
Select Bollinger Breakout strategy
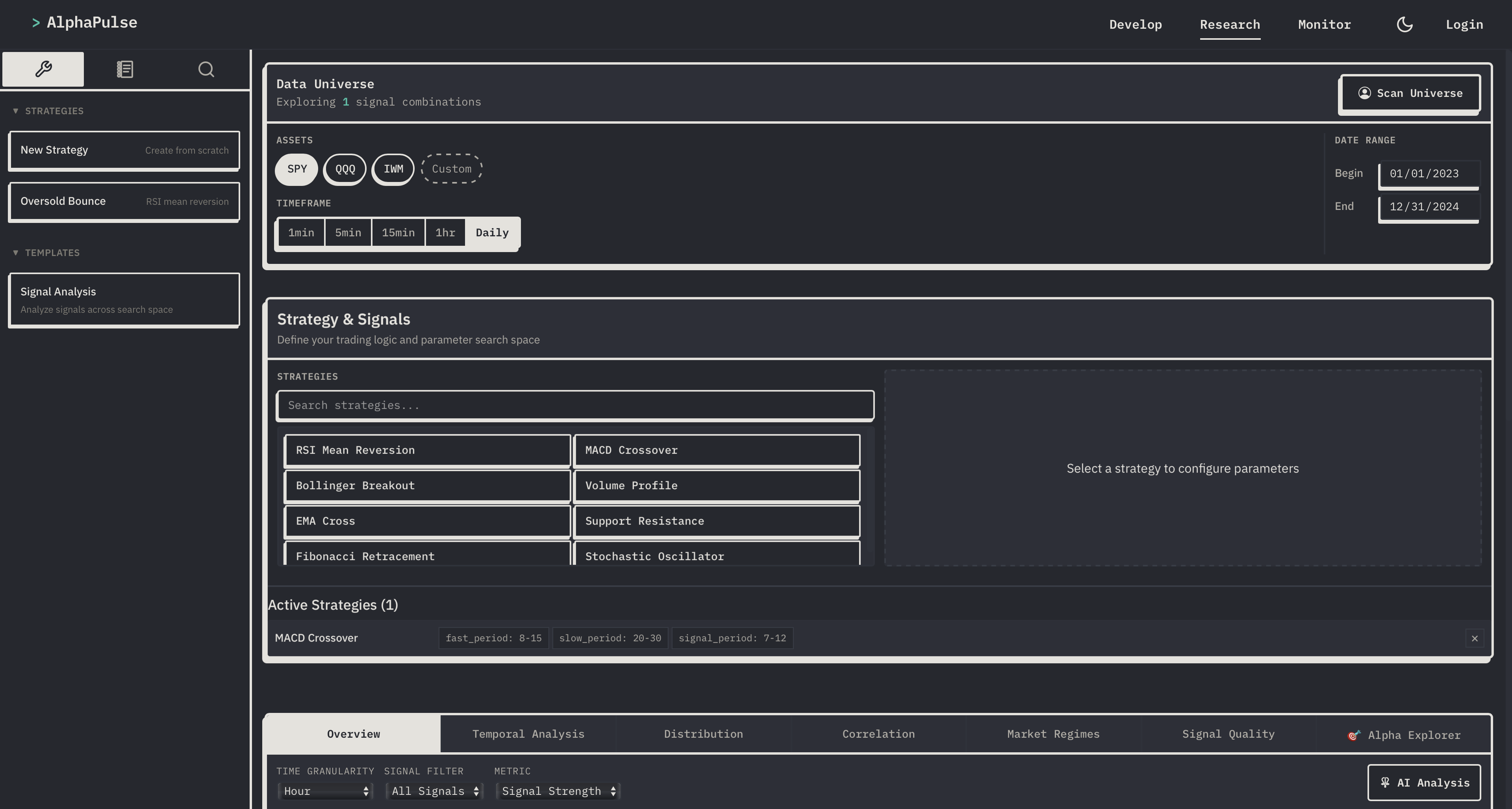tap(427, 486)
